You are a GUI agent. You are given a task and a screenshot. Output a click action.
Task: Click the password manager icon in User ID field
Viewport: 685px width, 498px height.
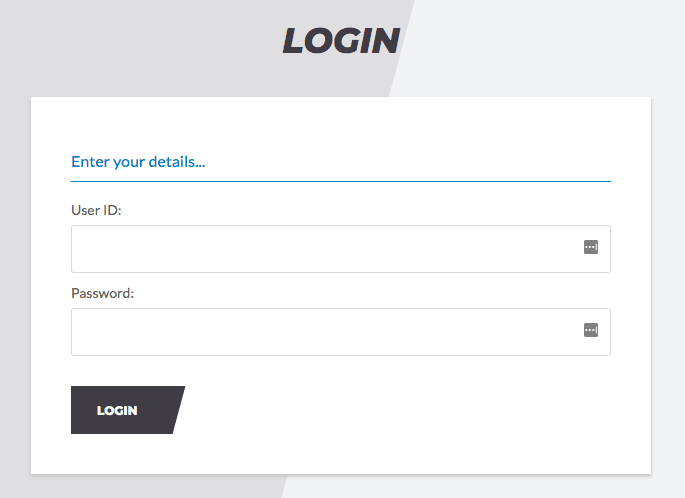(x=591, y=247)
